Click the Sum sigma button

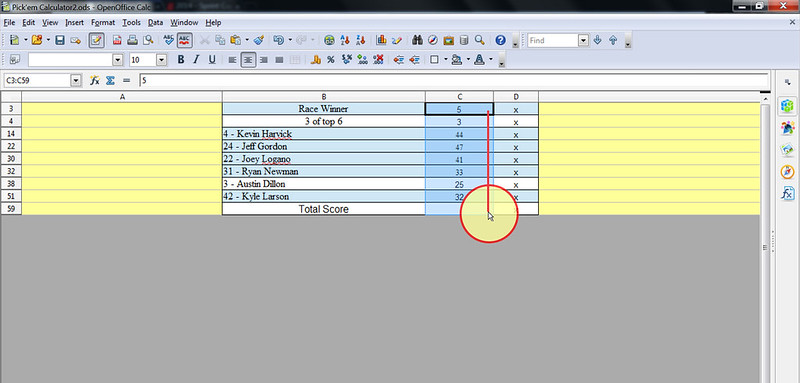[110, 80]
